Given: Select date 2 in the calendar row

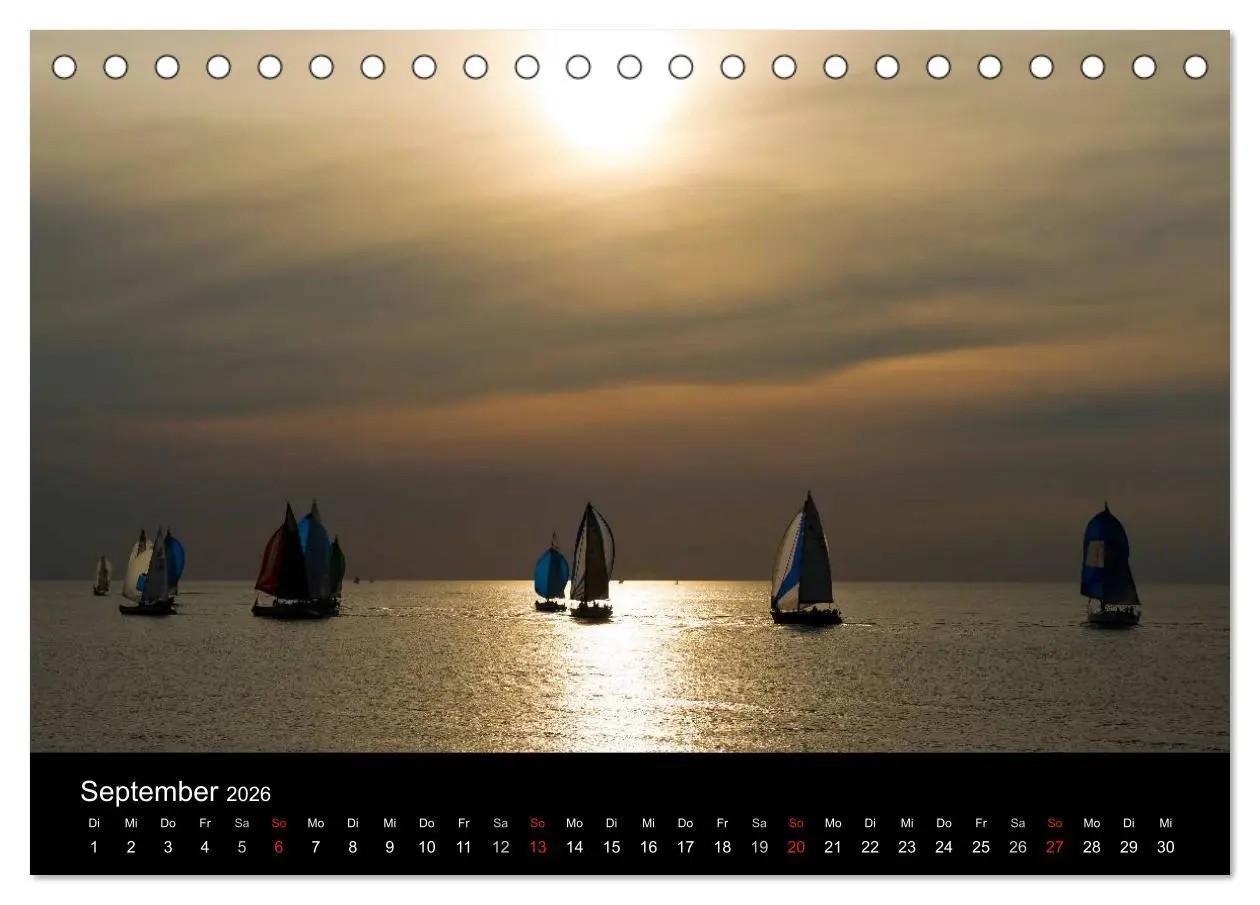Looking at the screenshot, I should pyautogui.click(x=131, y=847).
